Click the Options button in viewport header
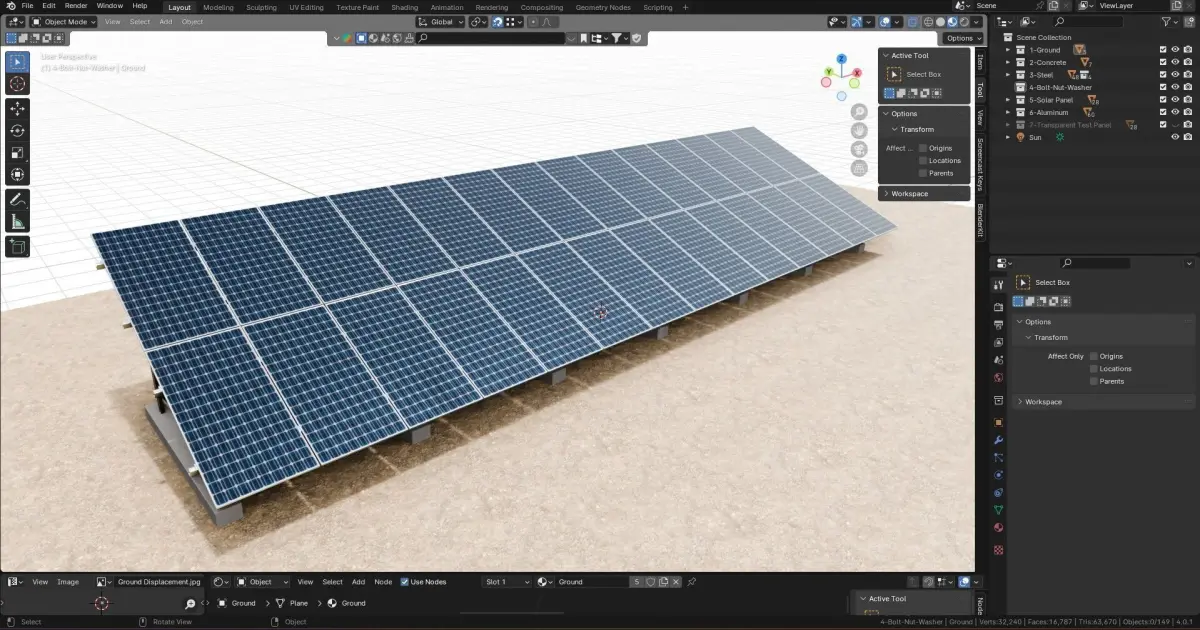This screenshot has width=1200, height=630. [x=962, y=38]
